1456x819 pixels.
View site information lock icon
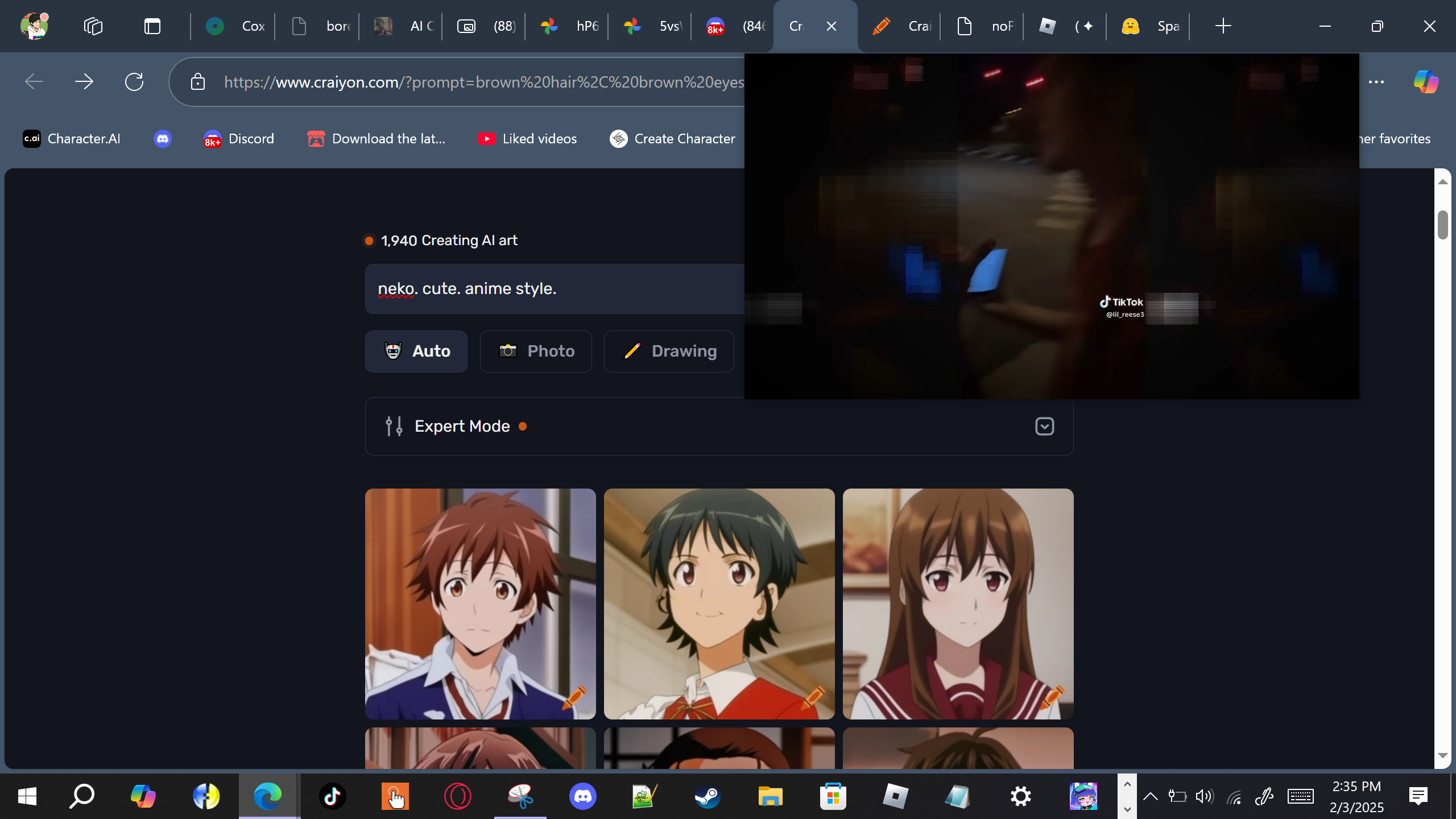tap(198, 82)
